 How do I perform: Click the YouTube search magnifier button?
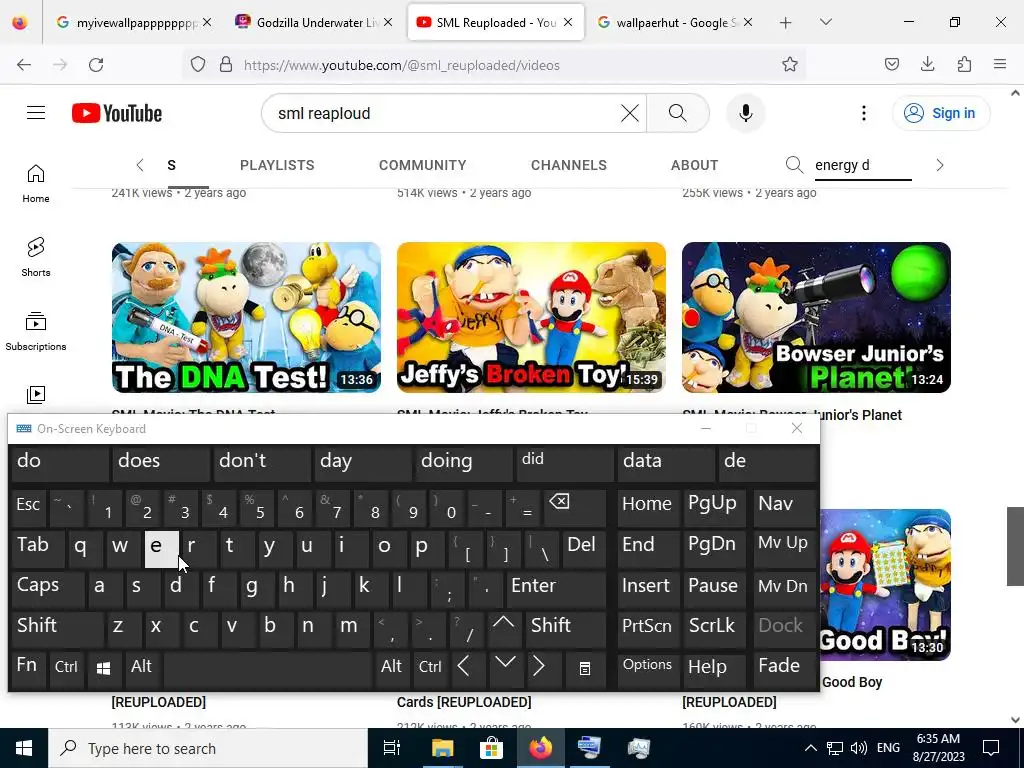coord(678,113)
